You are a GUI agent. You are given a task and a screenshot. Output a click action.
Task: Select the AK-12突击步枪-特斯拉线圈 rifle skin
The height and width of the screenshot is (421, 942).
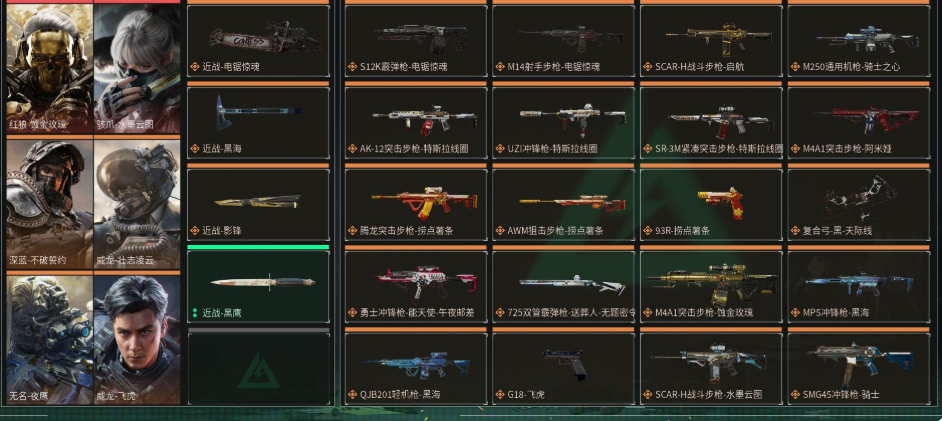tap(416, 123)
